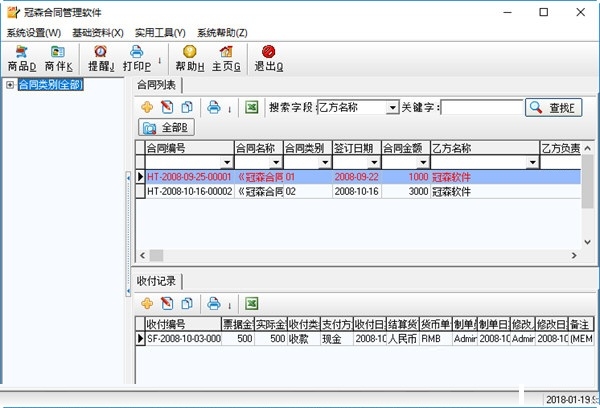This screenshot has width=600, height=408.
Task: Sort by the 乙方名称 column header
Action: (485, 148)
